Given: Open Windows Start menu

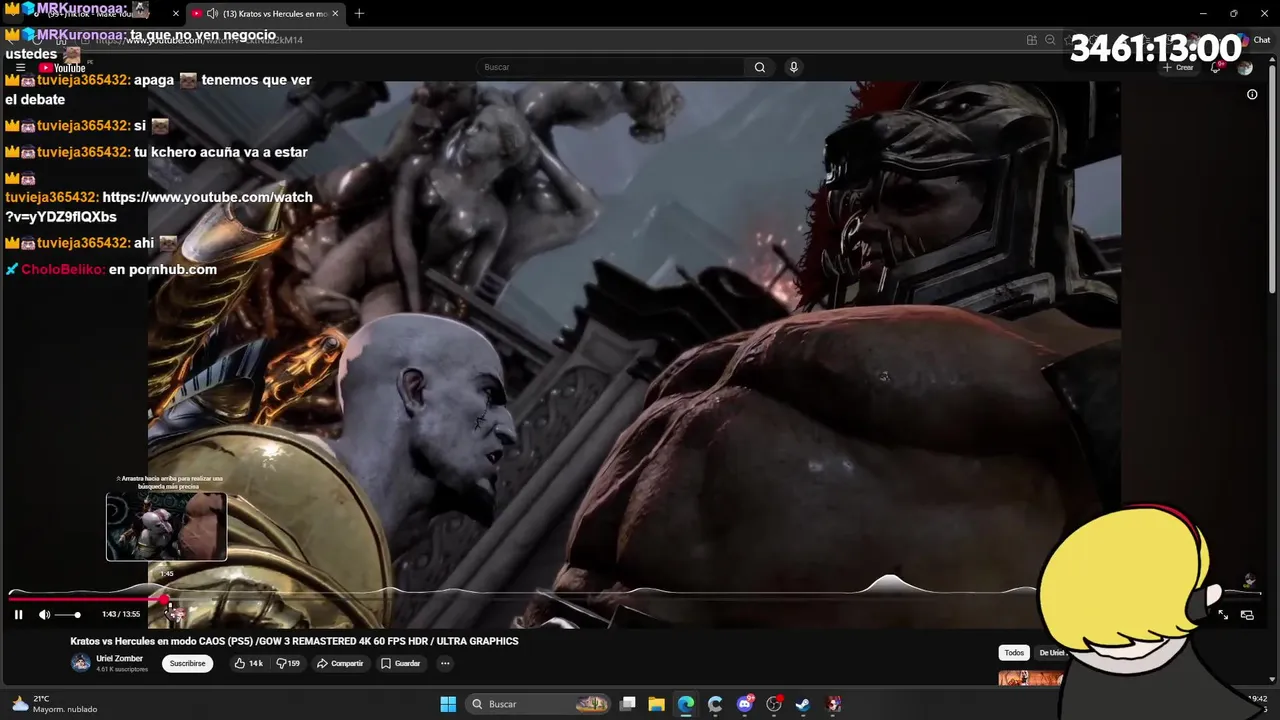Looking at the screenshot, I should tap(448, 704).
